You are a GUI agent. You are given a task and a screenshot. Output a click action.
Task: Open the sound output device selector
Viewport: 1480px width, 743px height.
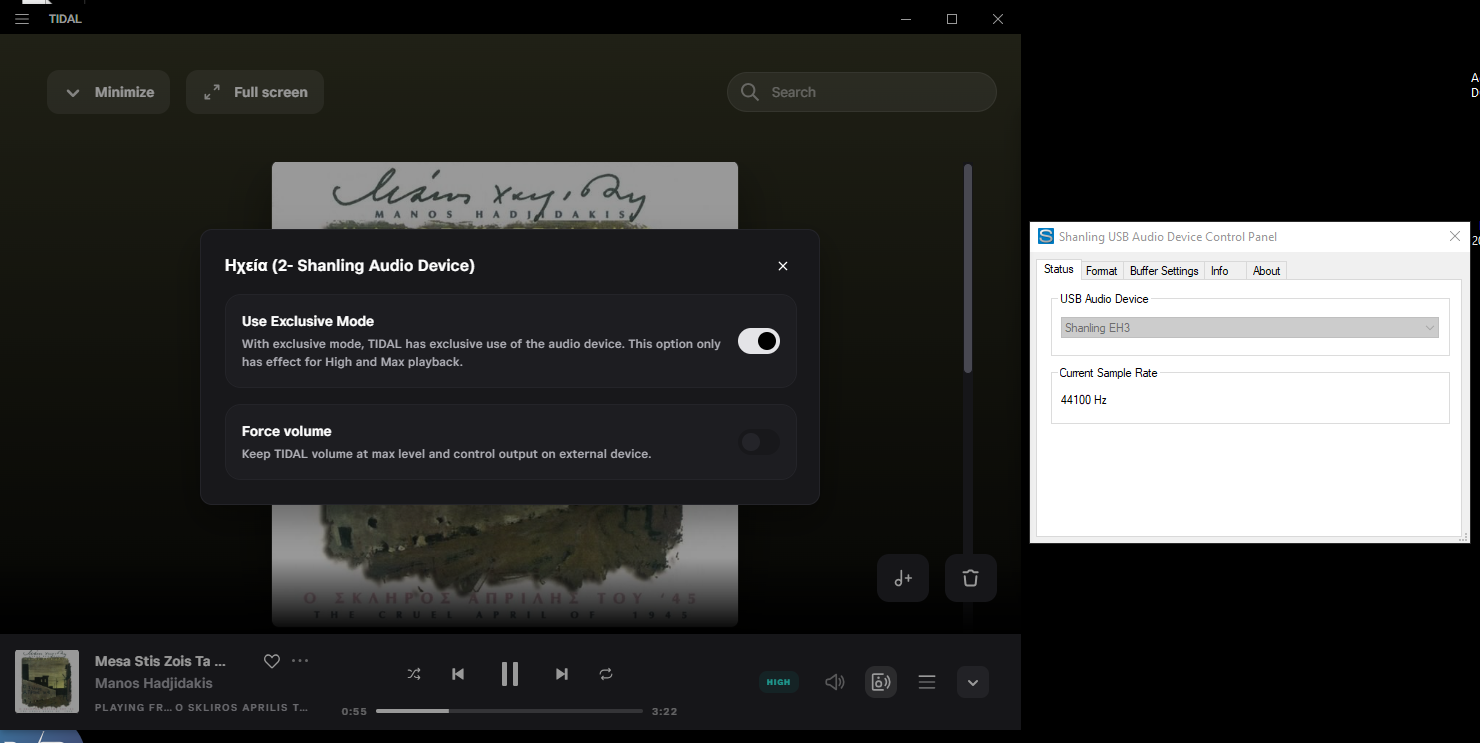[880, 682]
